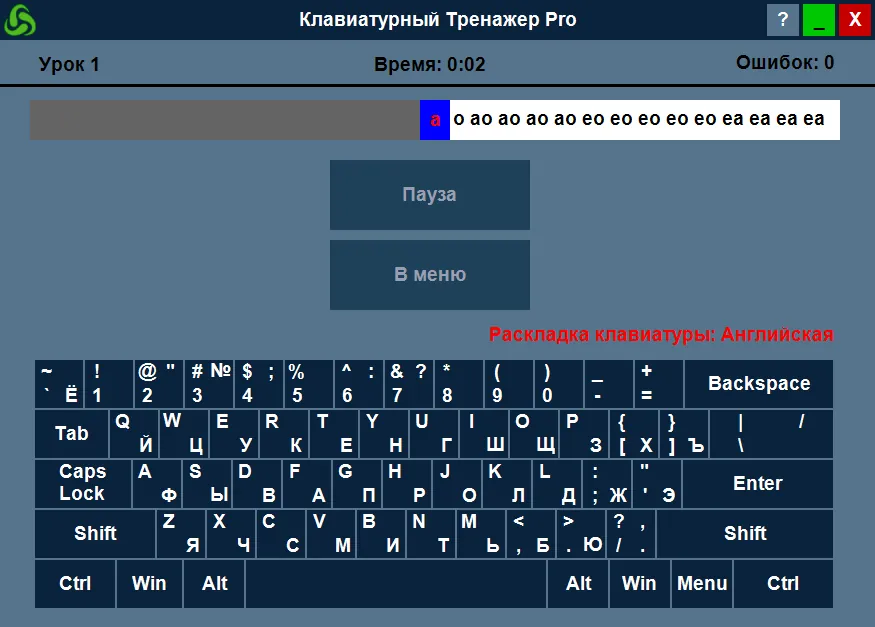This screenshot has height=627, width=875.
Task: Click the T Е key
Action: point(334,433)
